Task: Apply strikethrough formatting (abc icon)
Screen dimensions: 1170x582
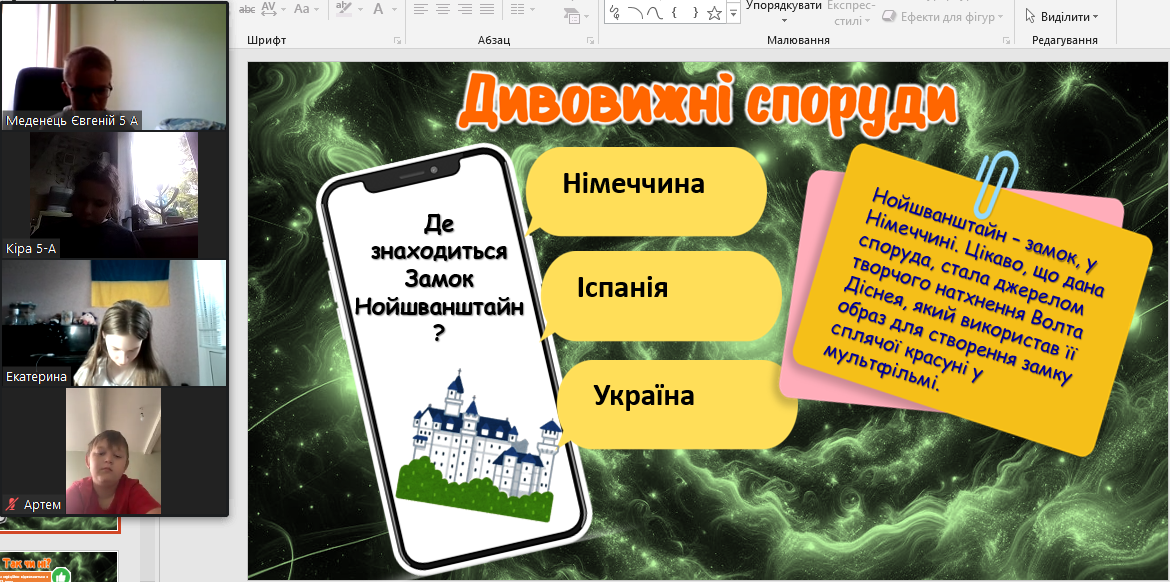Action: pos(246,9)
